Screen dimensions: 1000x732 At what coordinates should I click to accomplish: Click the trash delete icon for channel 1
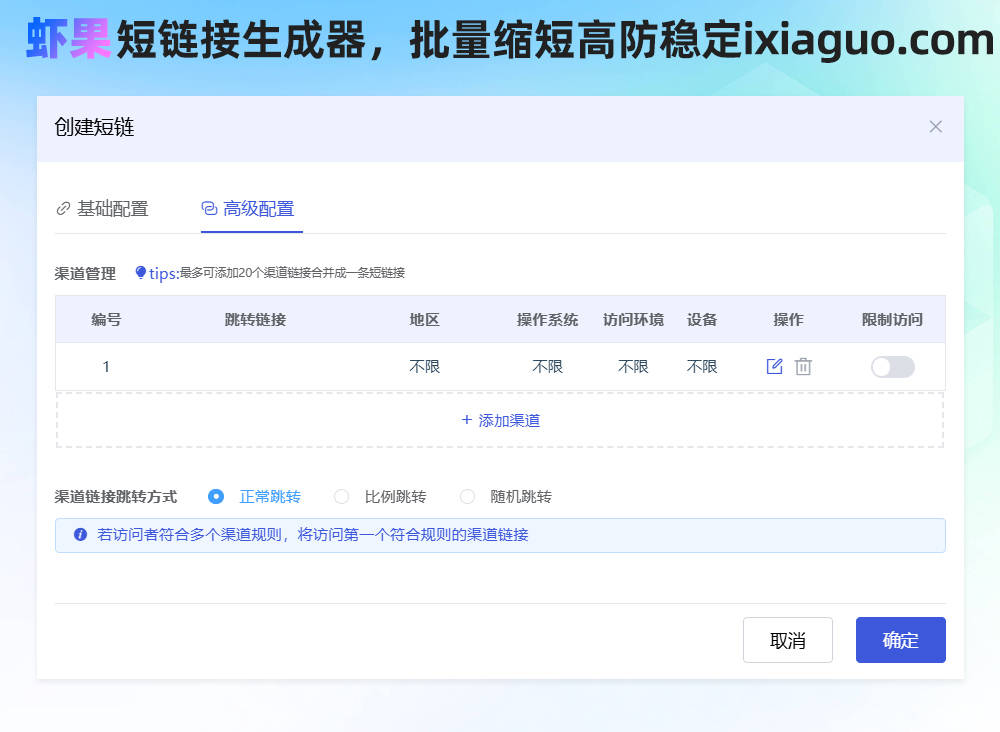(x=803, y=367)
